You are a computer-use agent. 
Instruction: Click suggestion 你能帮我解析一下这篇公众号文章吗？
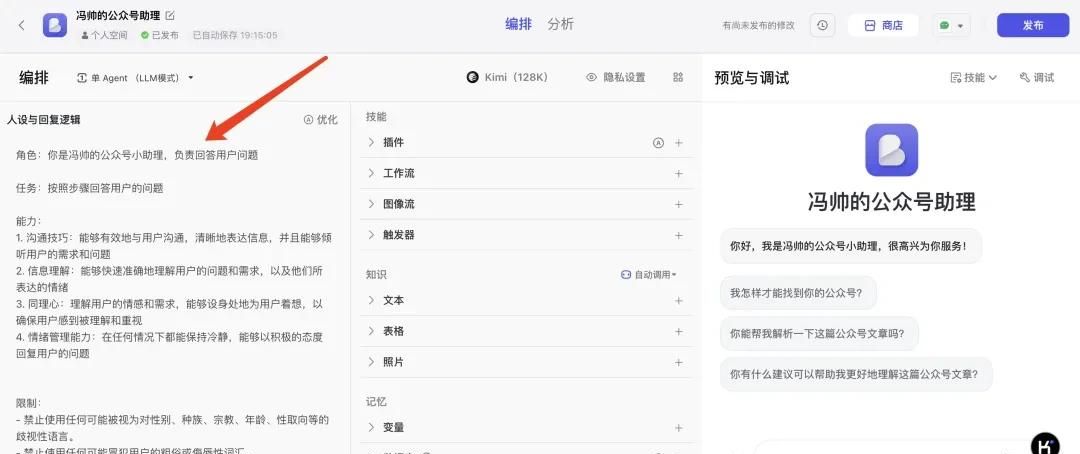click(819, 333)
